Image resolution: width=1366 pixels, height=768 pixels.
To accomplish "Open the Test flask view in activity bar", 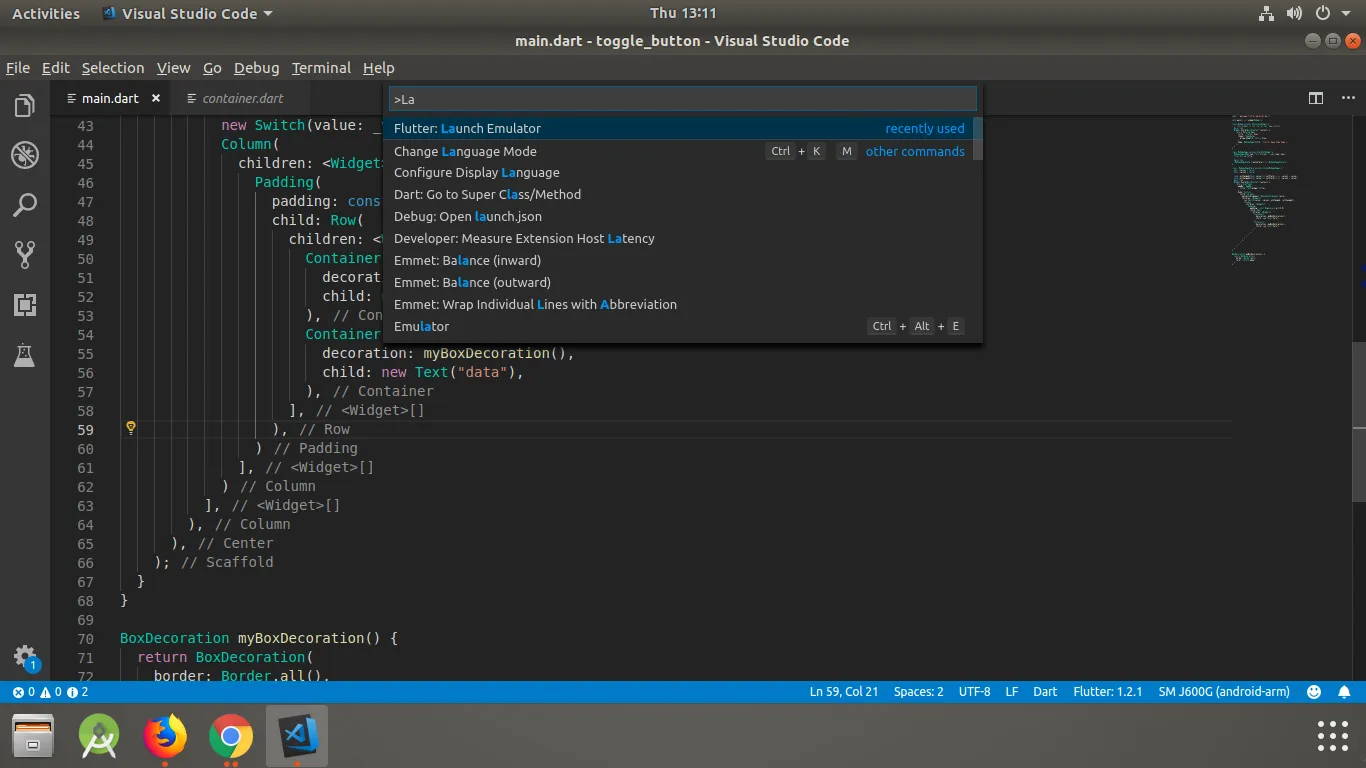I will click(x=25, y=354).
